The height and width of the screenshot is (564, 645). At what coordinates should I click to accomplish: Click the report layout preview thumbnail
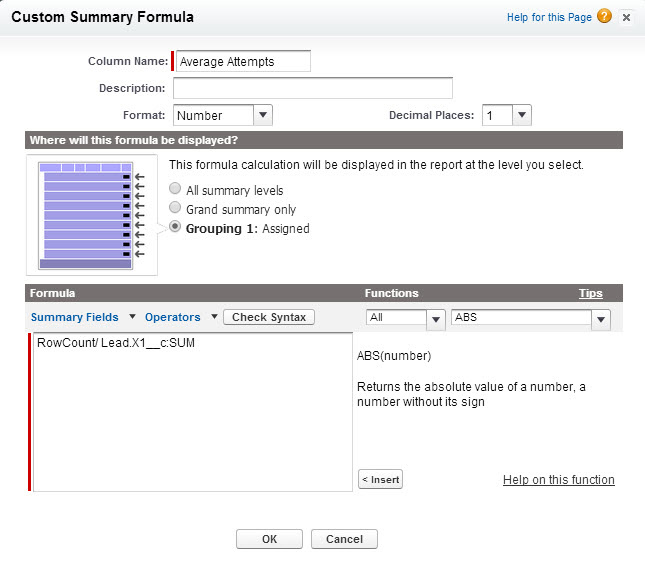click(x=91, y=215)
